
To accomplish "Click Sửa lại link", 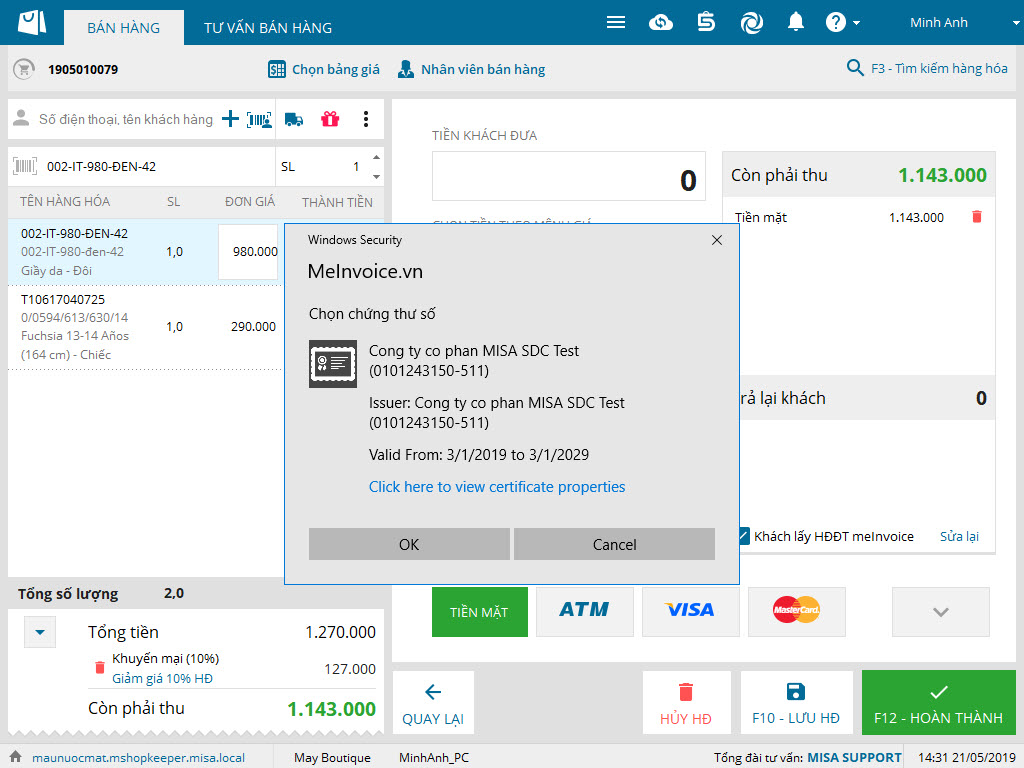I will (x=959, y=536).
